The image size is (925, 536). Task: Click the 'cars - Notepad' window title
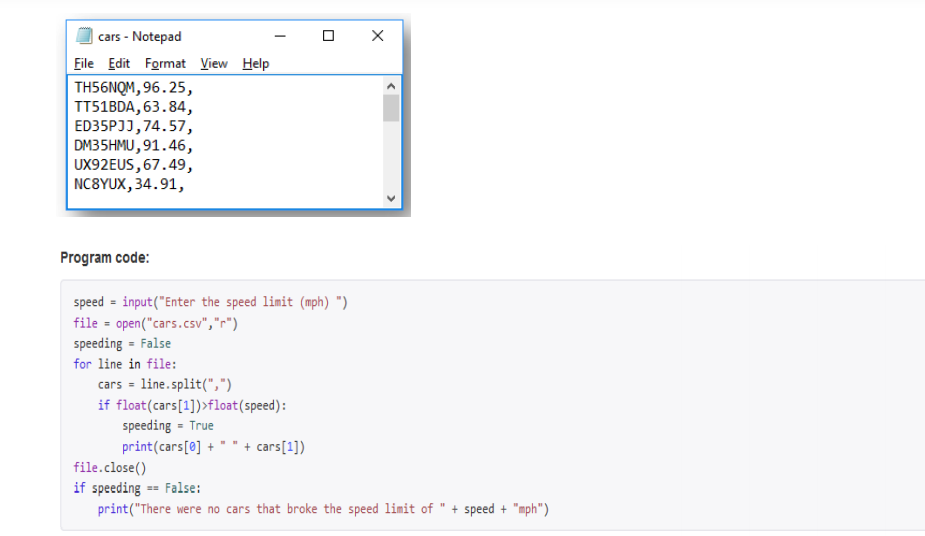(x=140, y=37)
